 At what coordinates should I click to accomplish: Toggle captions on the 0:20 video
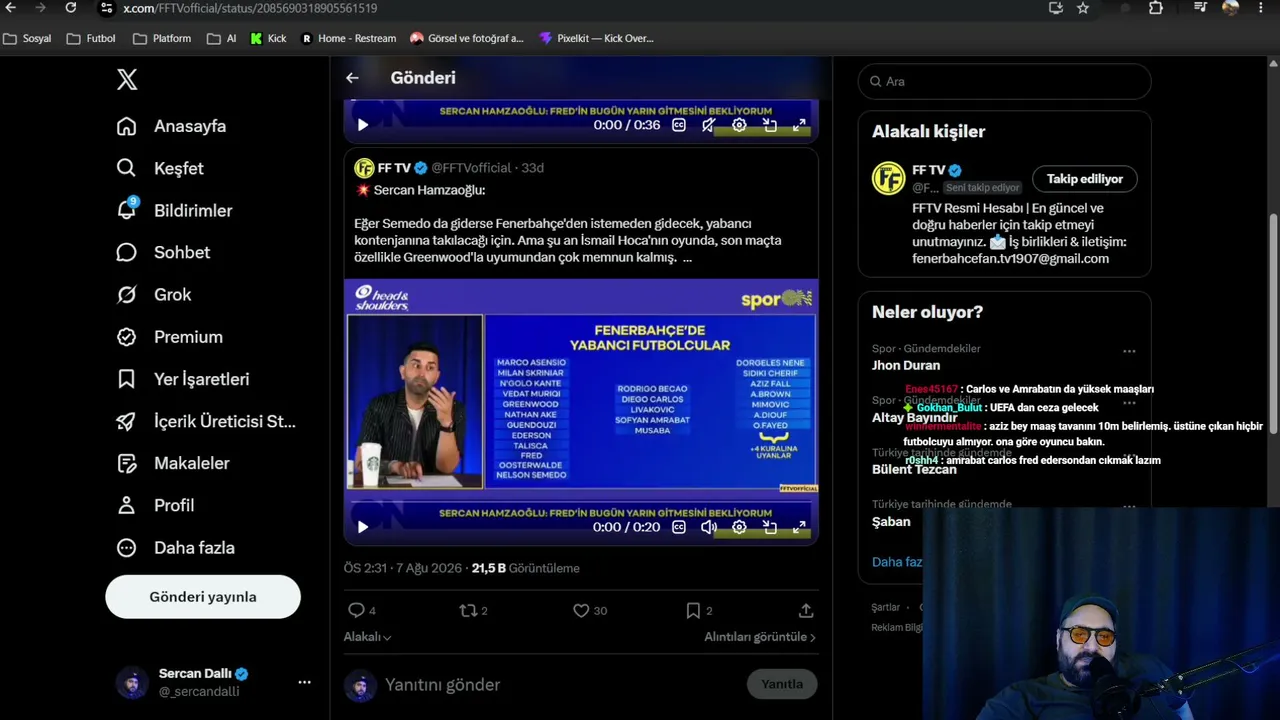(x=679, y=527)
